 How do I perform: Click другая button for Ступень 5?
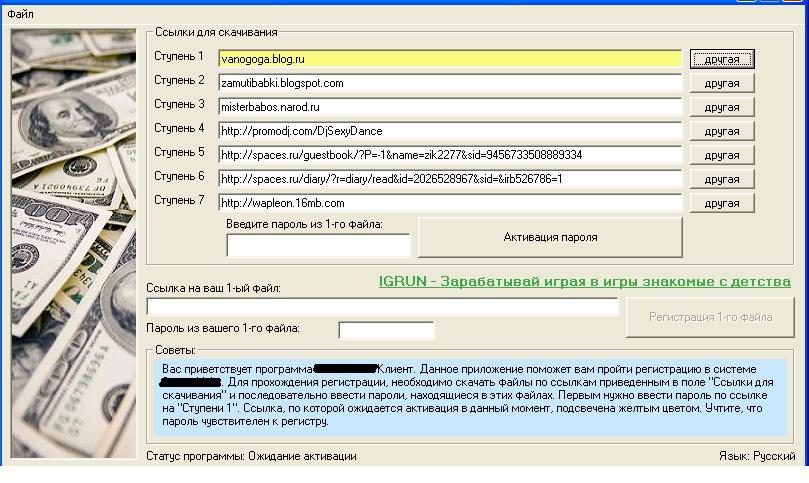pyautogui.click(x=721, y=156)
